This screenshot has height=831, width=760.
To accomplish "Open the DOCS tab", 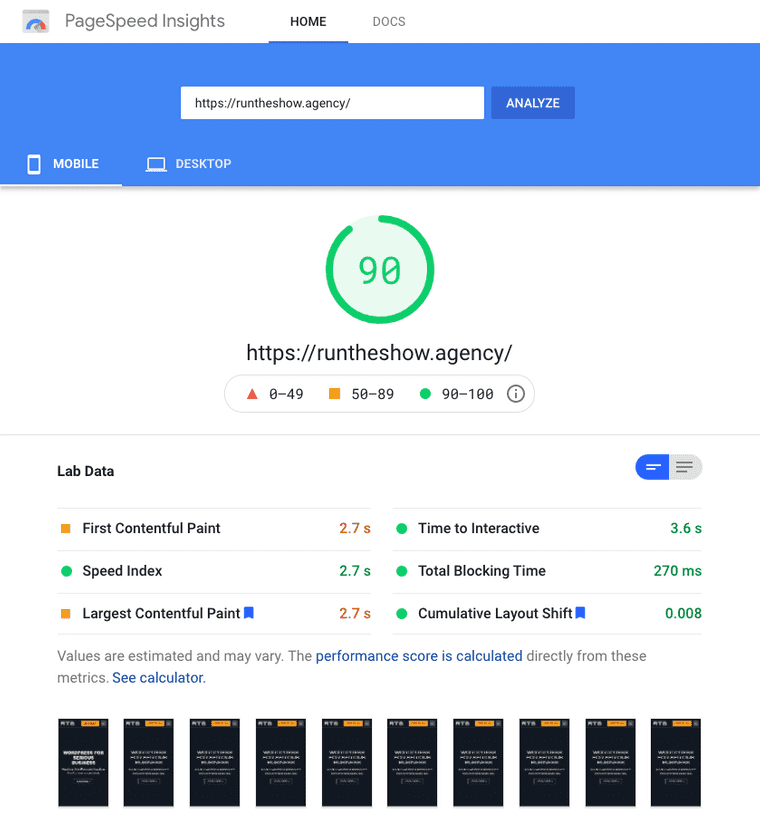I will [389, 22].
